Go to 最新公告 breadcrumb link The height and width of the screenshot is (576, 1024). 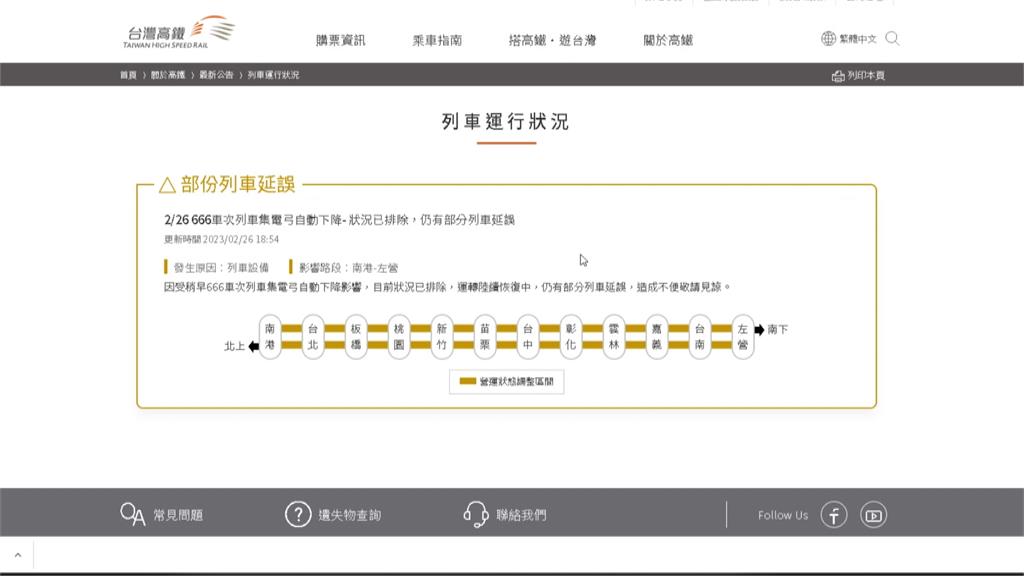pos(216,75)
